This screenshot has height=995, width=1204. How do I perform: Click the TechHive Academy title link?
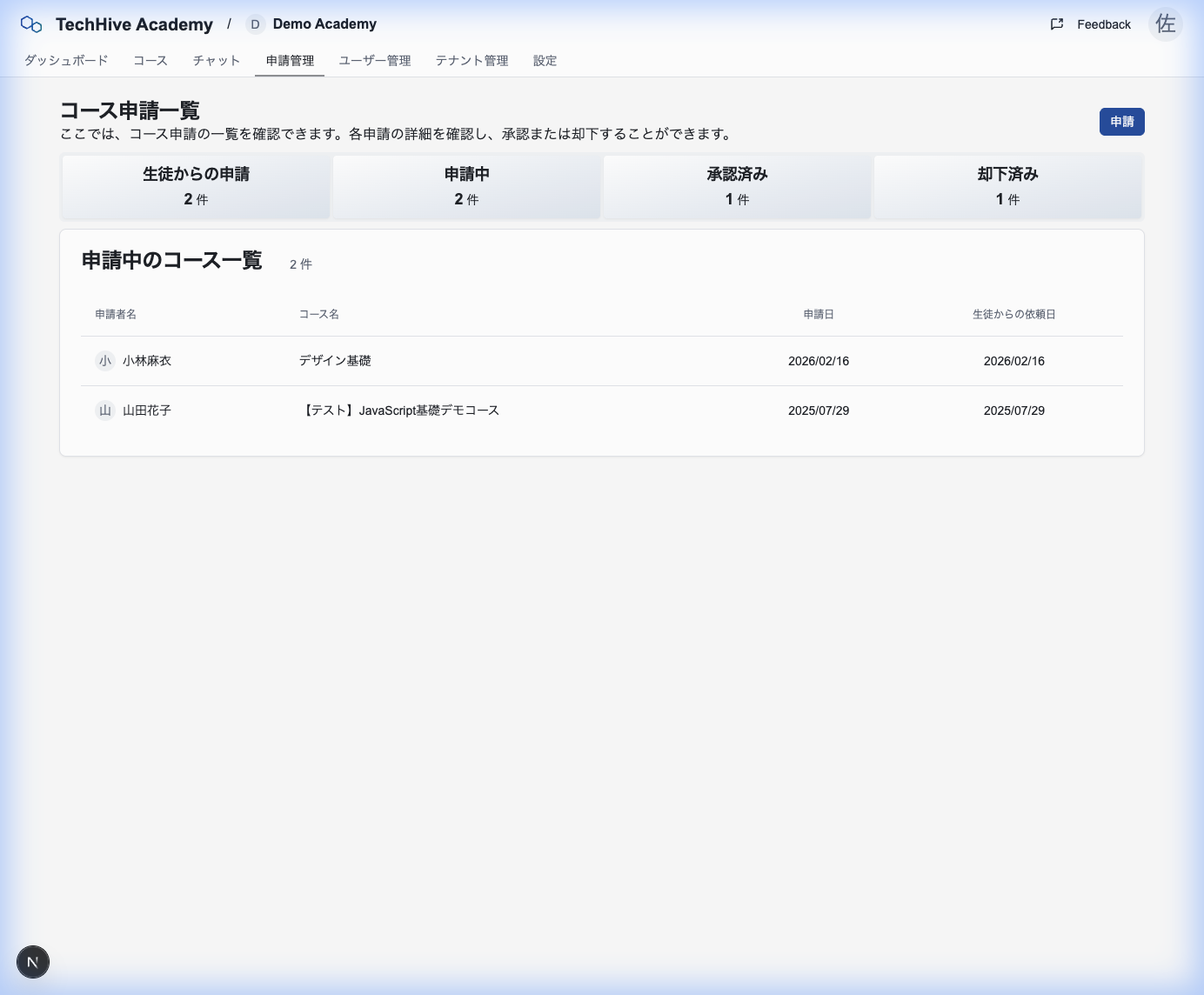coord(134,24)
